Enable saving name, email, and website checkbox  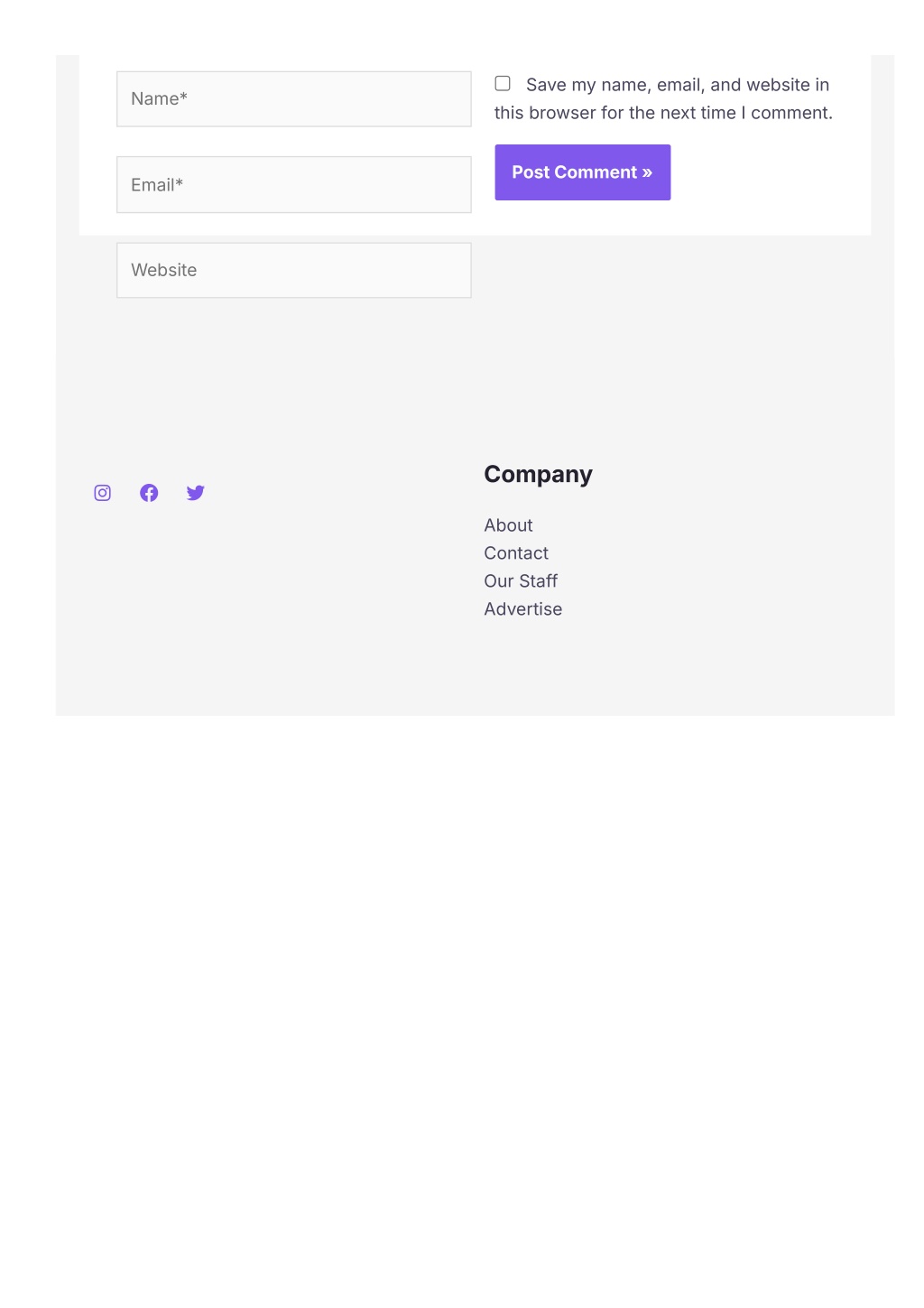coord(503,84)
